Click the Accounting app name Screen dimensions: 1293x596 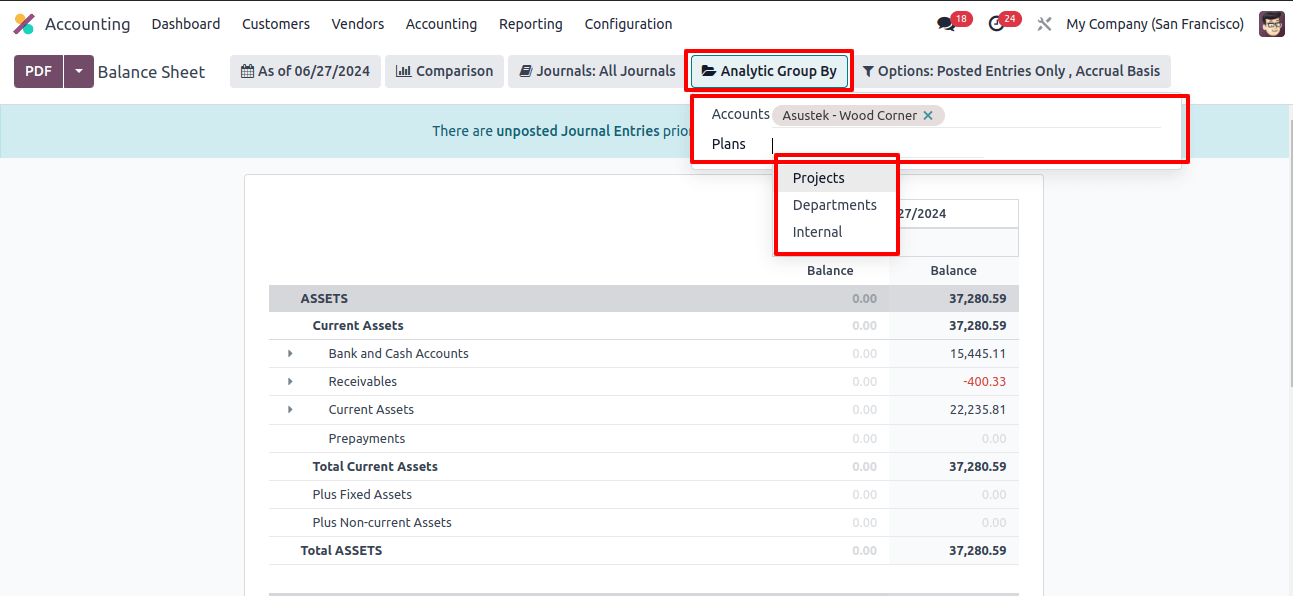click(x=87, y=24)
